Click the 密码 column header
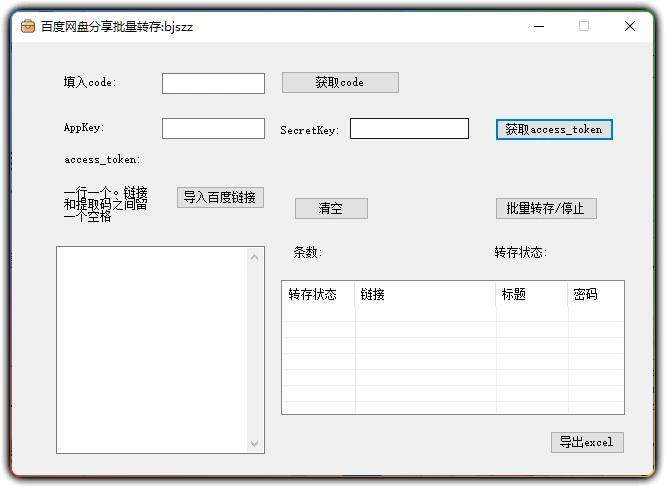Screen dimensions: 665x487 [596, 294]
